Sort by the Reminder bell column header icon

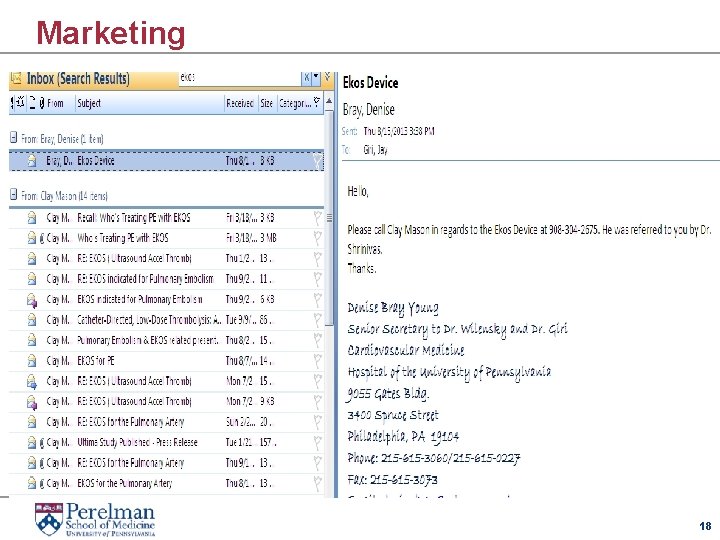(20, 103)
